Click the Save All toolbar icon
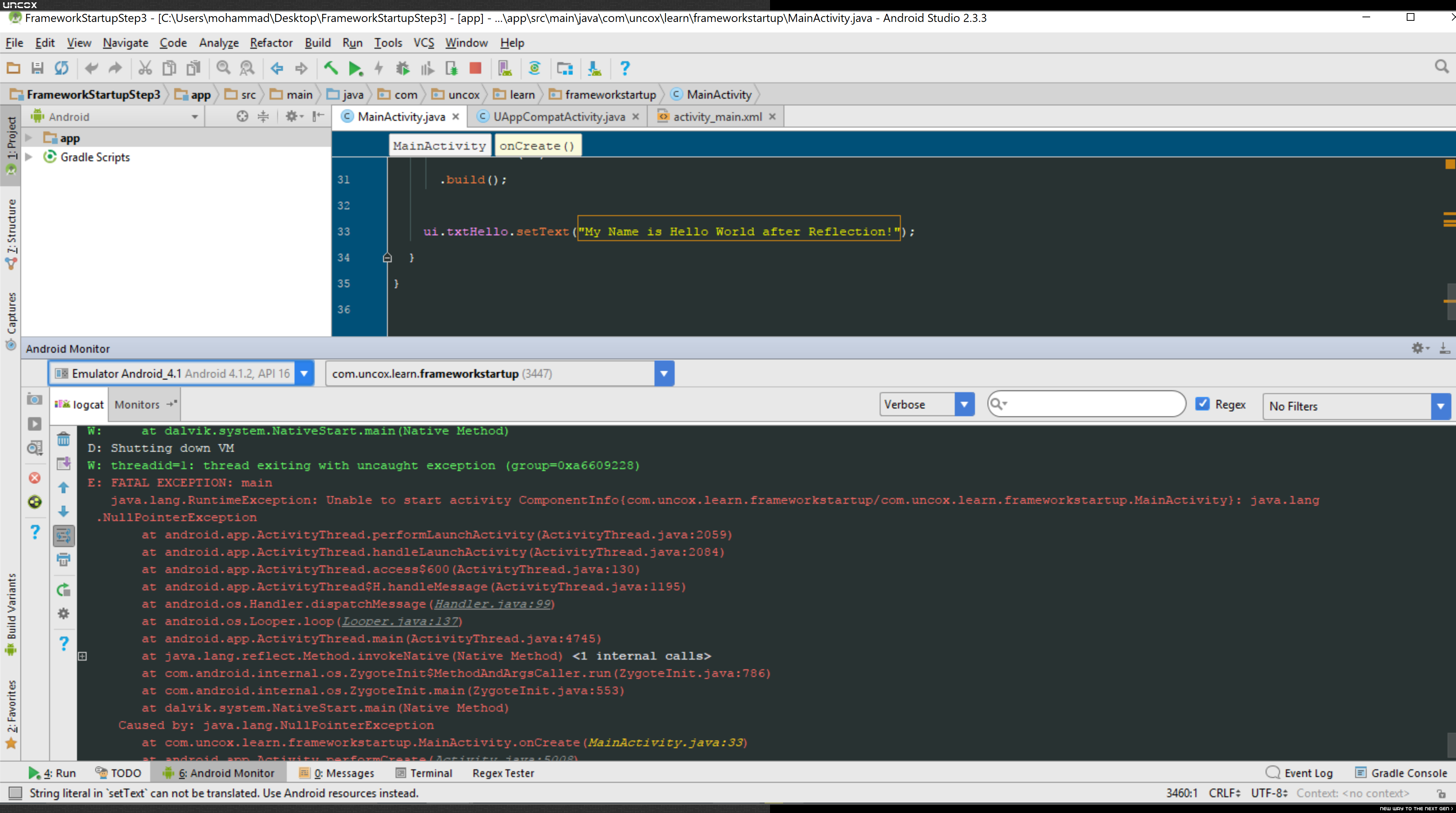The image size is (1456, 813). (37, 68)
